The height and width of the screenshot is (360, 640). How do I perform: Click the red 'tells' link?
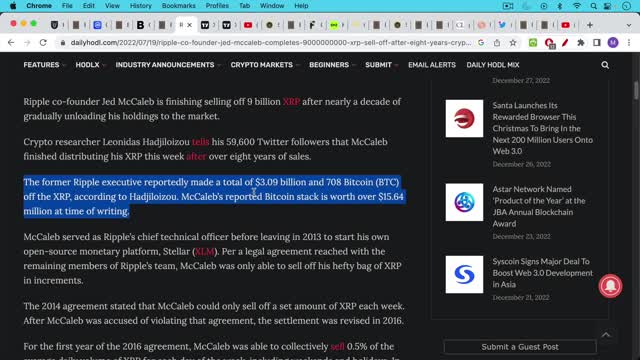[200, 142]
